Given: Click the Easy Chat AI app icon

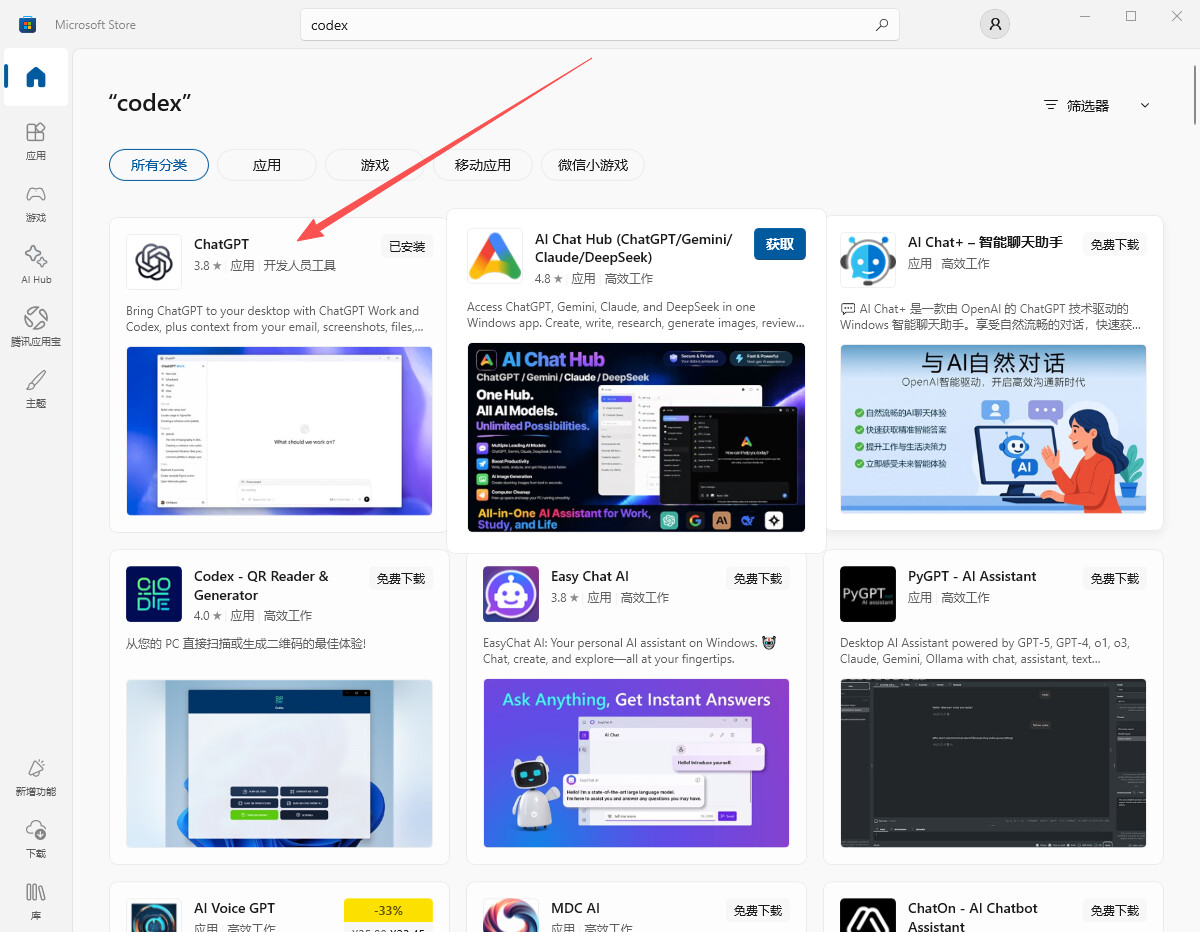Looking at the screenshot, I should (x=511, y=594).
